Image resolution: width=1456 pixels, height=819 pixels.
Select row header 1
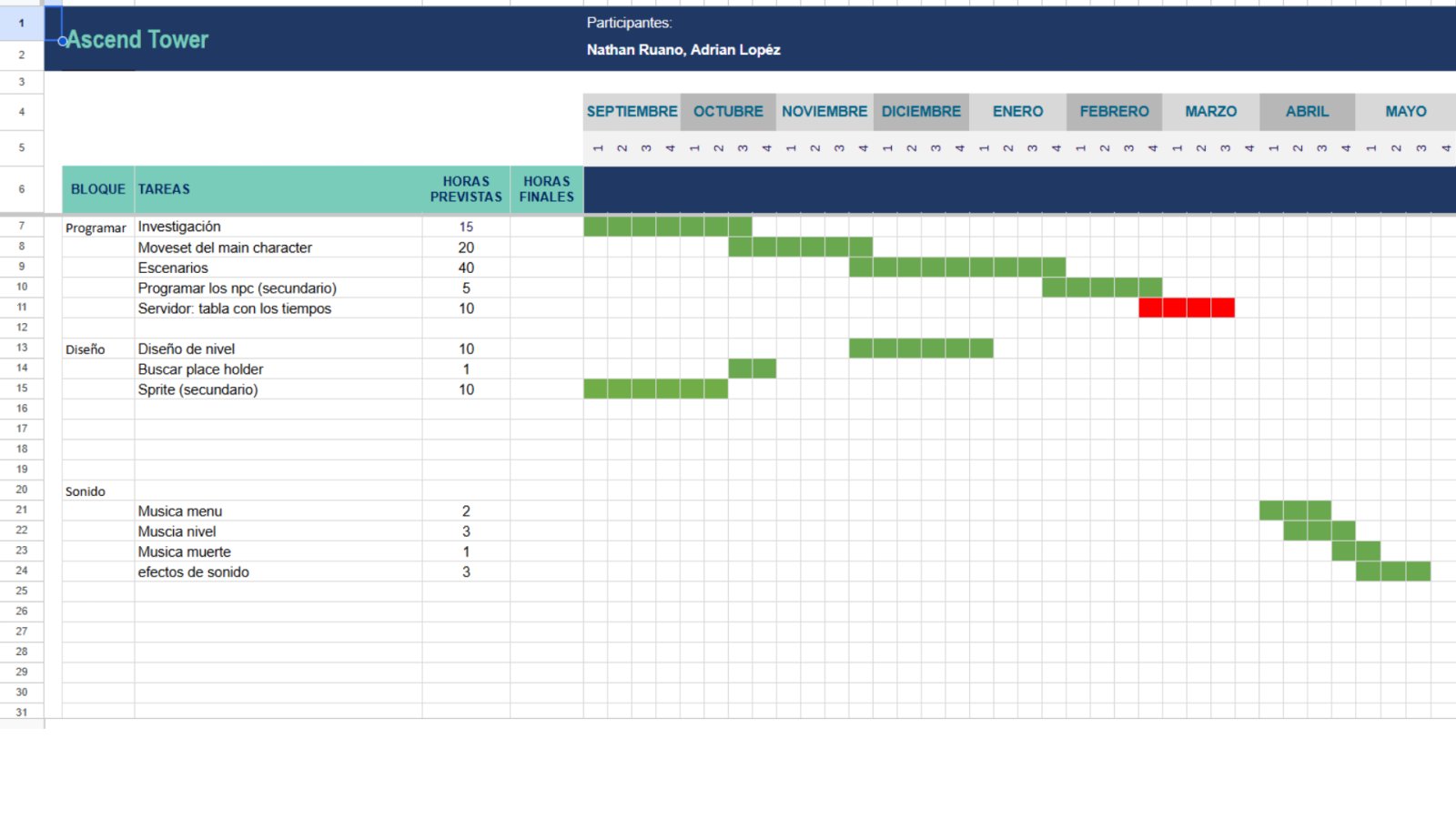pyautogui.click(x=22, y=23)
